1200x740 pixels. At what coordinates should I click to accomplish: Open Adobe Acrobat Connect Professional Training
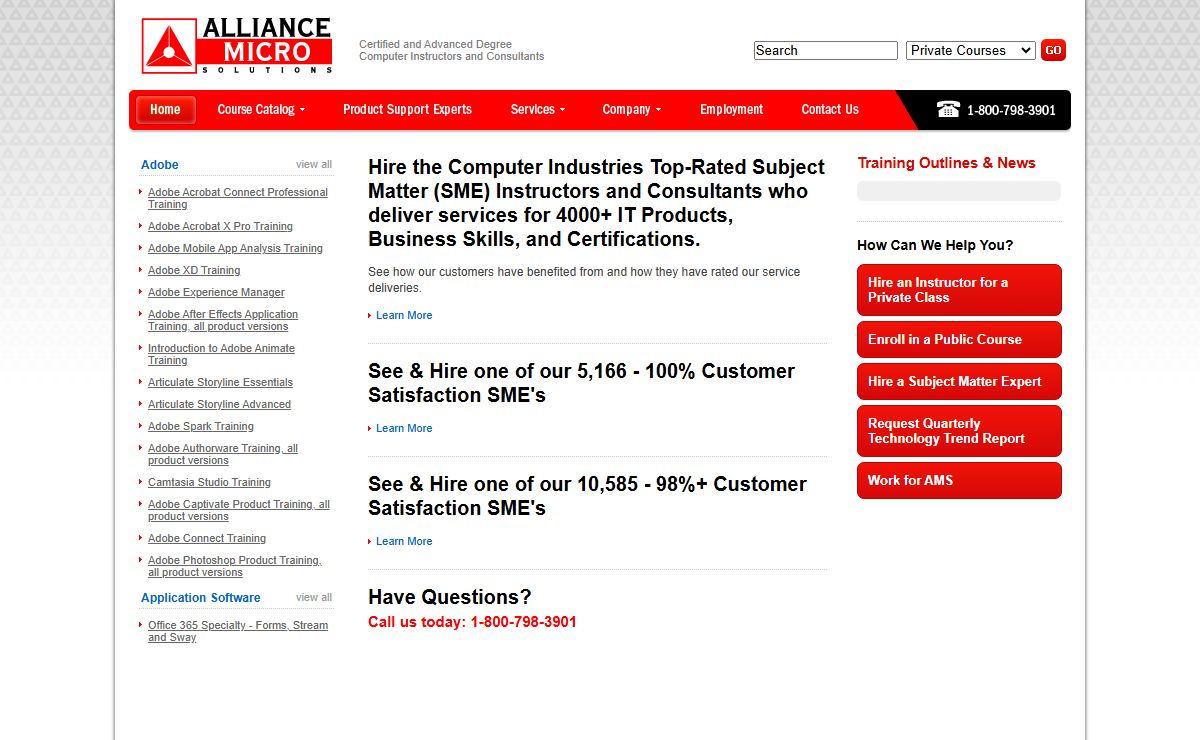(x=238, y=198)
